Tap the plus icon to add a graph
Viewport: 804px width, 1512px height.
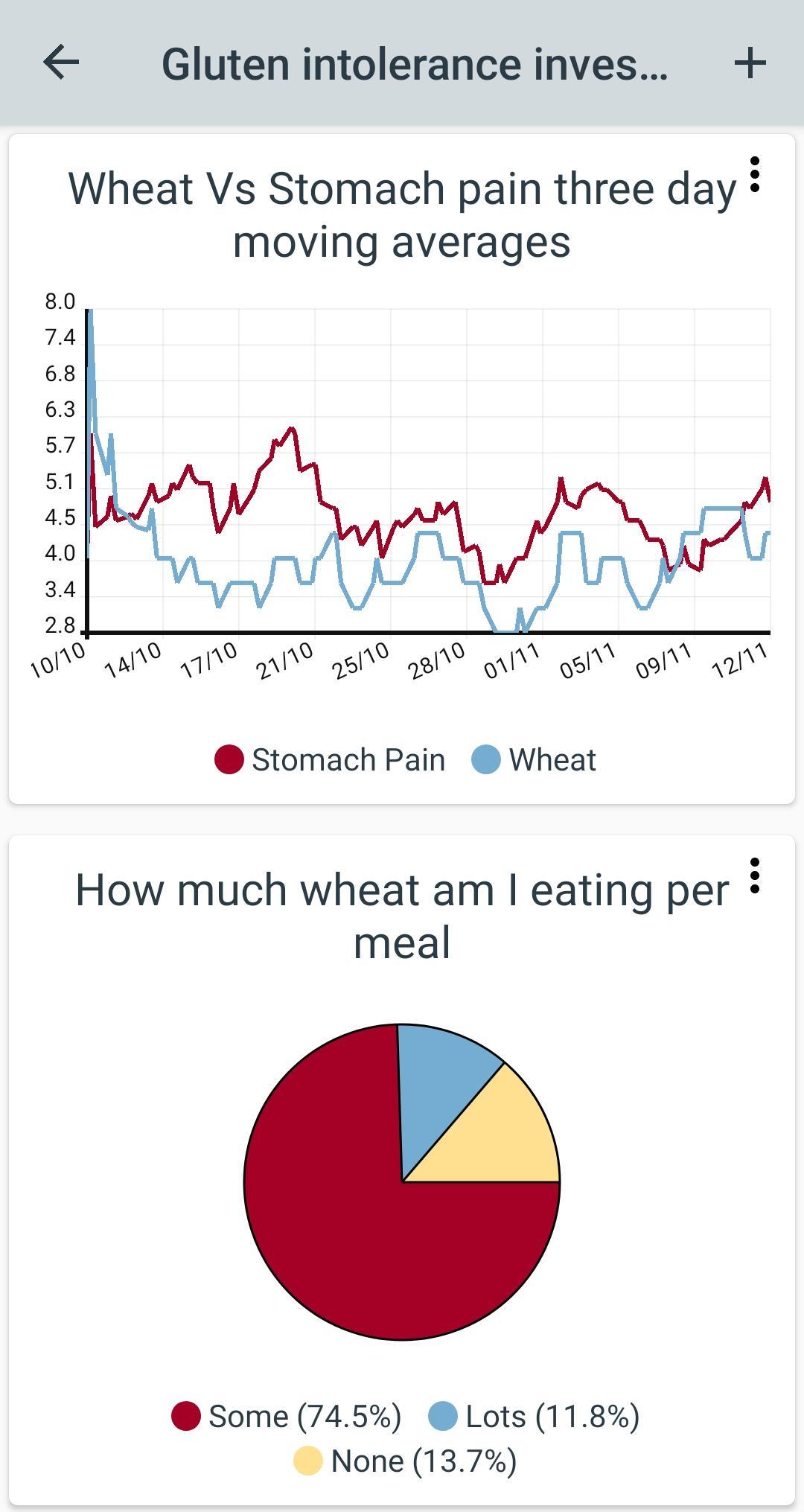(x=750, y=63)
